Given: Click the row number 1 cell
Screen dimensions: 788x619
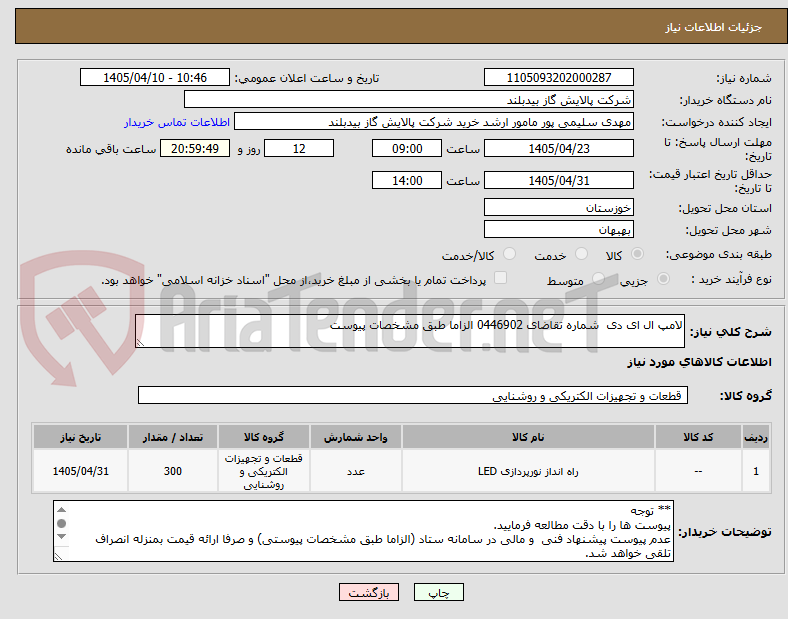Looking at the screenshot, I should [756, 471].
